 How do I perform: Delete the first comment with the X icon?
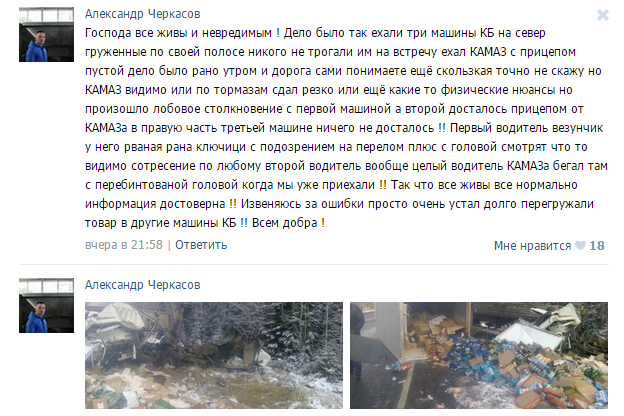click(x=603, y=15)
